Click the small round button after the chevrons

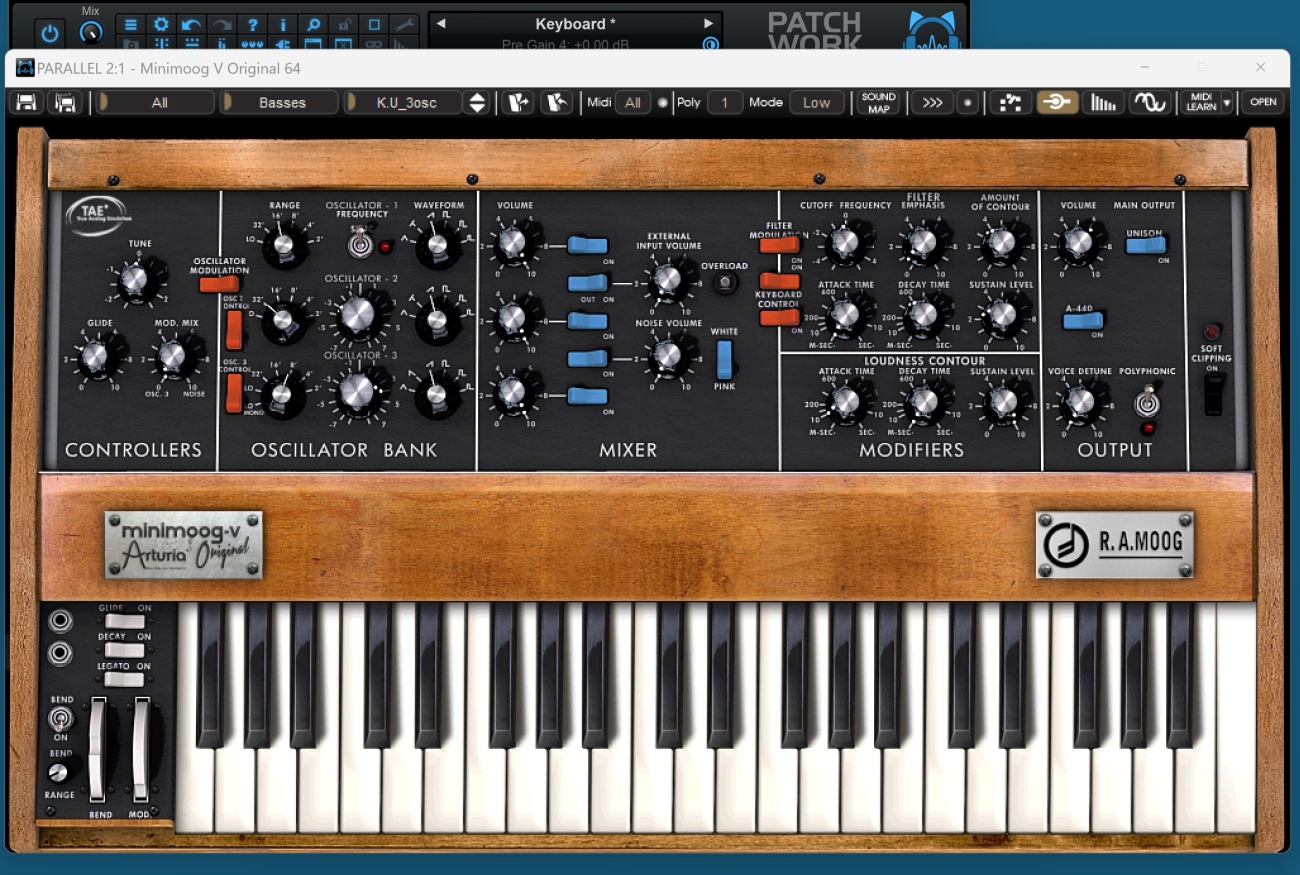(x=967, y=102)
